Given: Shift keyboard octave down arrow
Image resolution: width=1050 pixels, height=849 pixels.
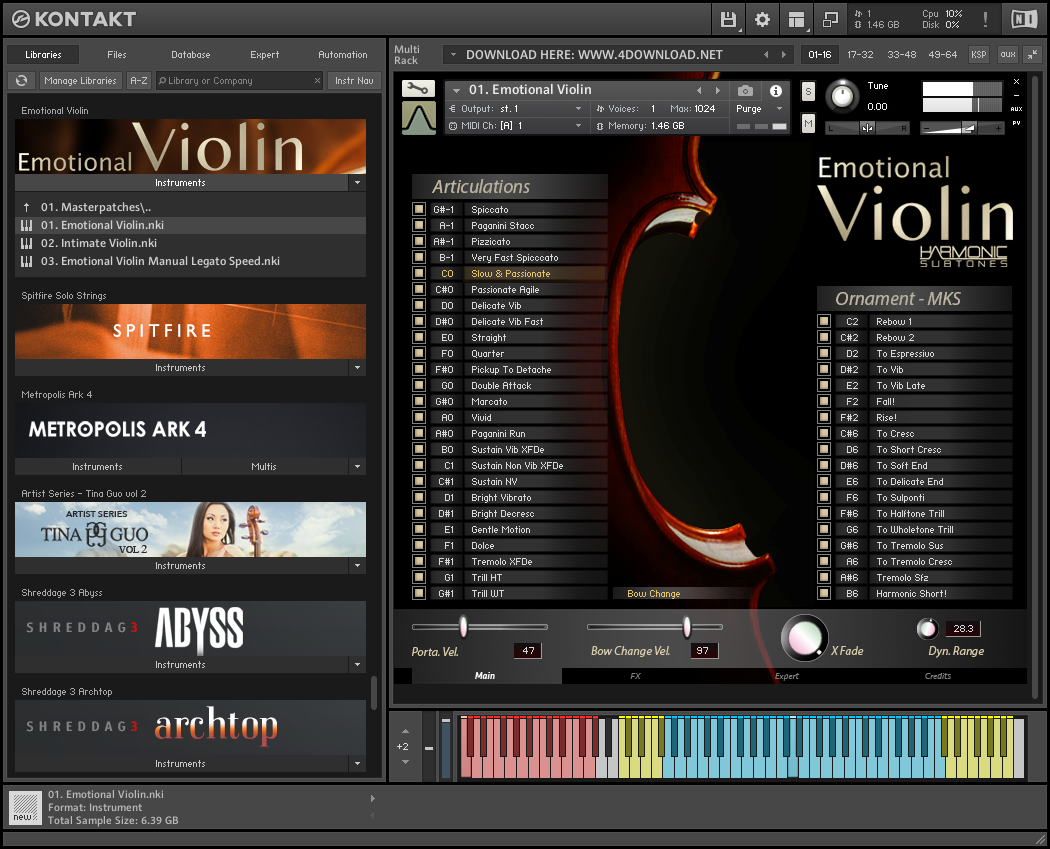Looking at the screenshot, I should 405,762.
